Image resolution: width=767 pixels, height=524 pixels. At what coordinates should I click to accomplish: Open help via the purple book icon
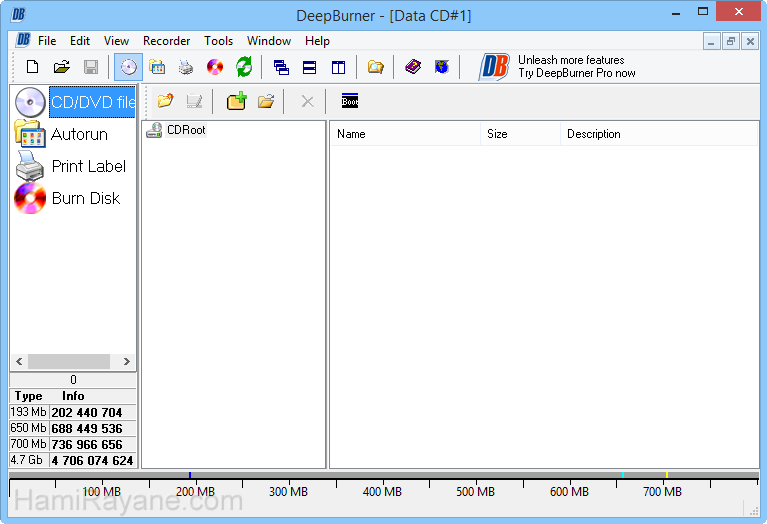(x=413, y=67)
